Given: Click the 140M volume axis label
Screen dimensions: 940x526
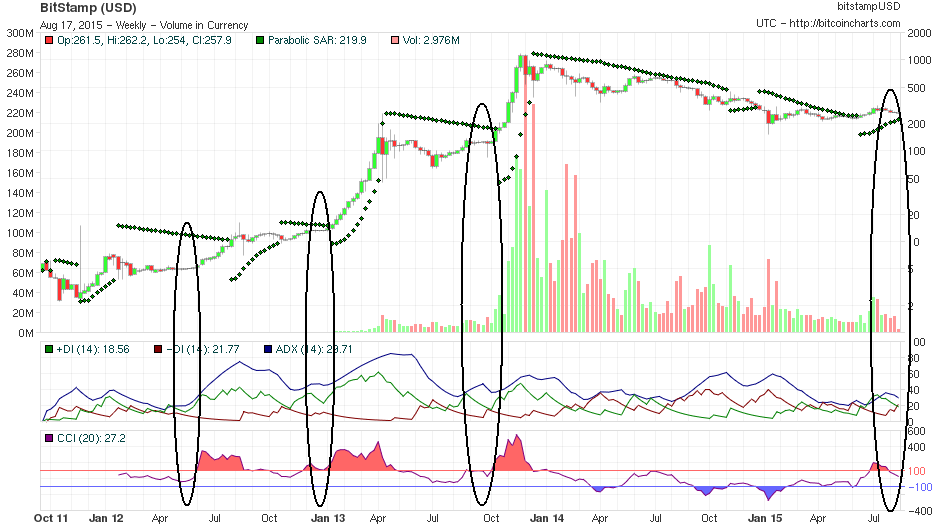Looking at the screenshot, I should click(20, 193).
